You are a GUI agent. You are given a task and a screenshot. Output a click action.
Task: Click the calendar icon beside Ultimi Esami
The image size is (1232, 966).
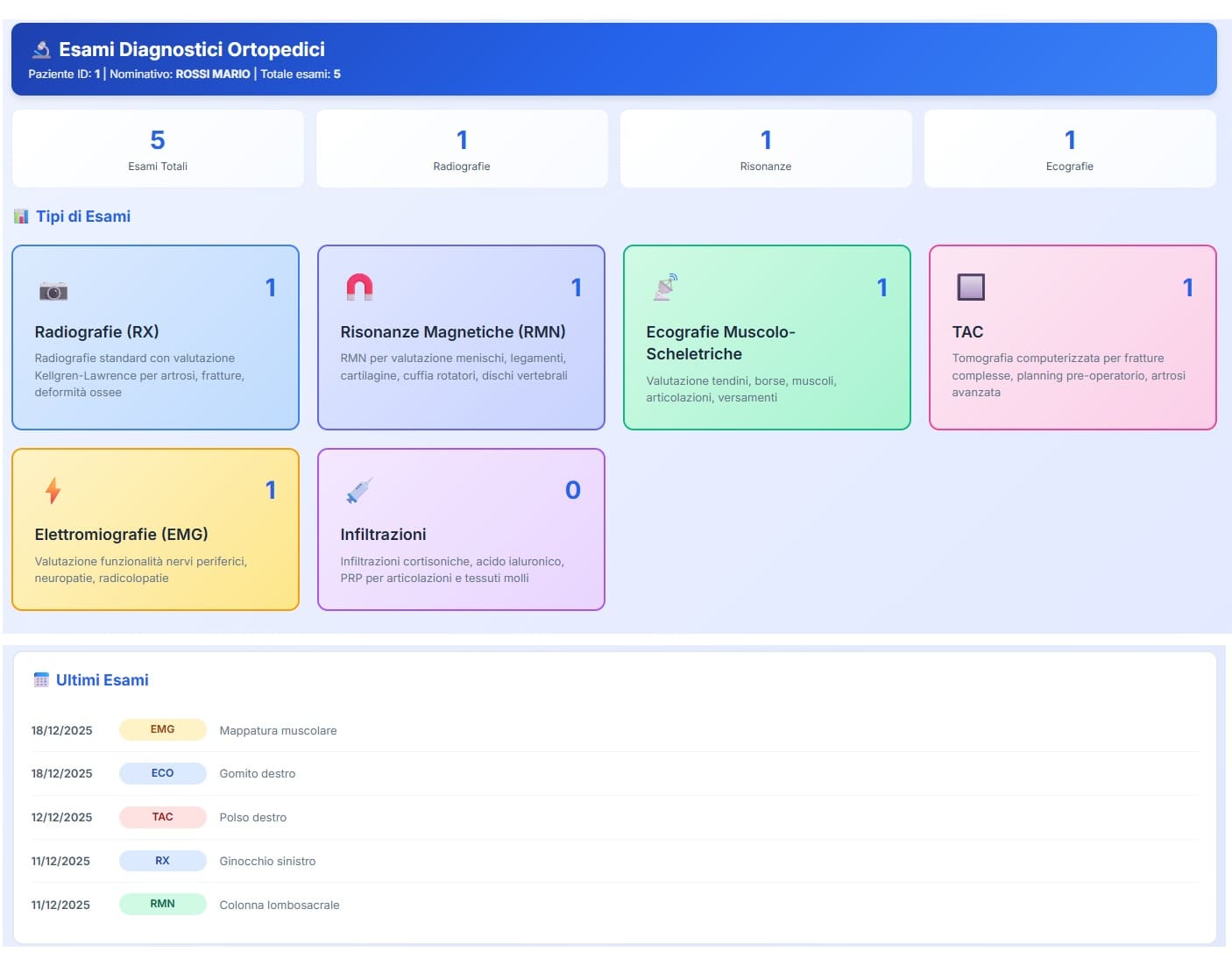41,679
